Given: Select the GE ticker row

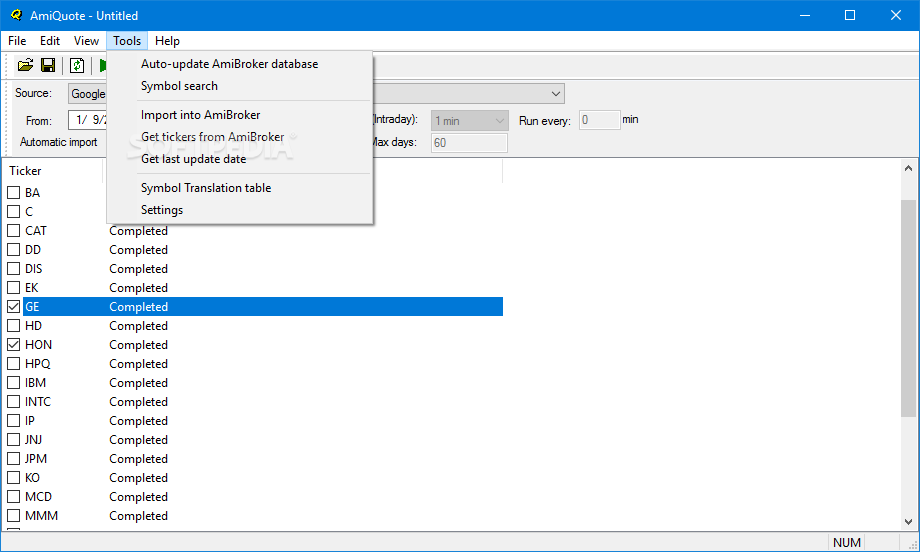Looking at the screenshot, I should 263,306.
